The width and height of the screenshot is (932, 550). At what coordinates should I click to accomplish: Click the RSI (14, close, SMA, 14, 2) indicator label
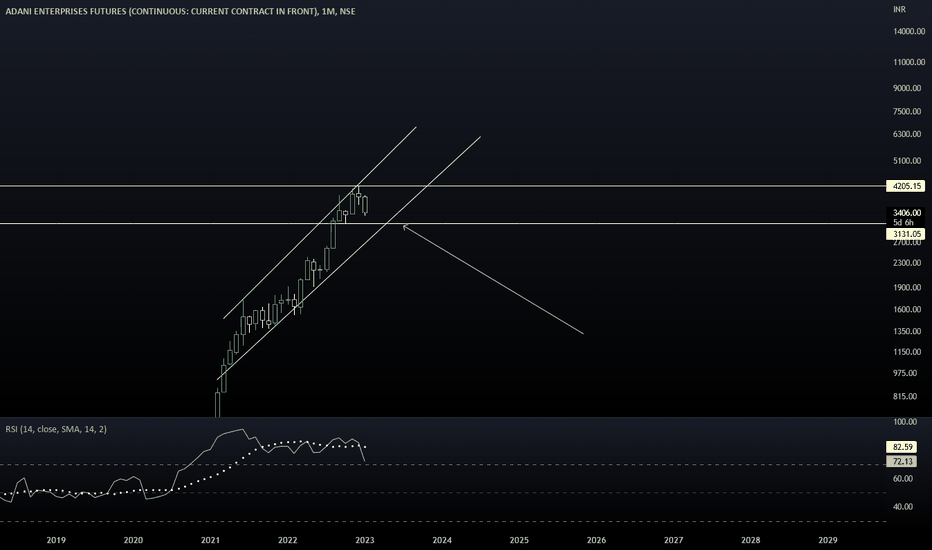click(x=56, y=429)
